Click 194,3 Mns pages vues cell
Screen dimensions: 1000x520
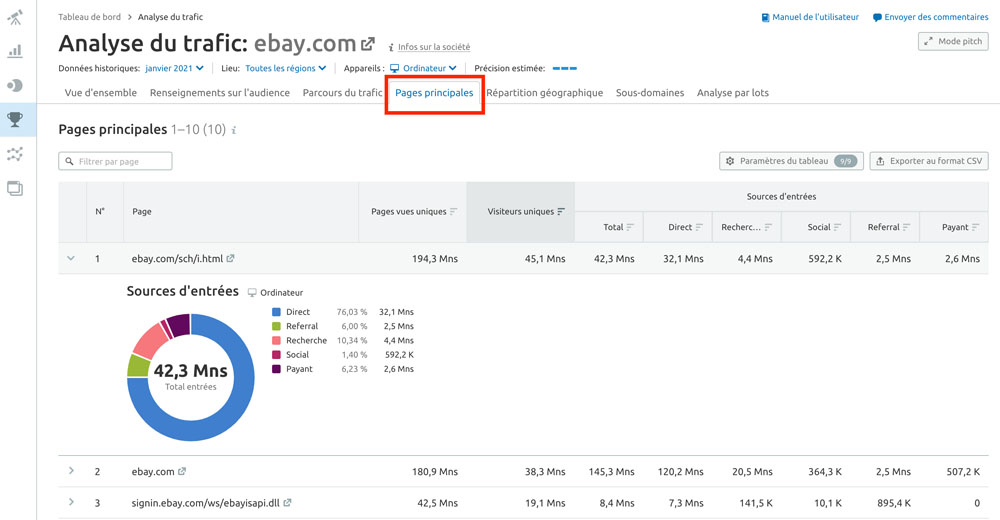point(435,259)
